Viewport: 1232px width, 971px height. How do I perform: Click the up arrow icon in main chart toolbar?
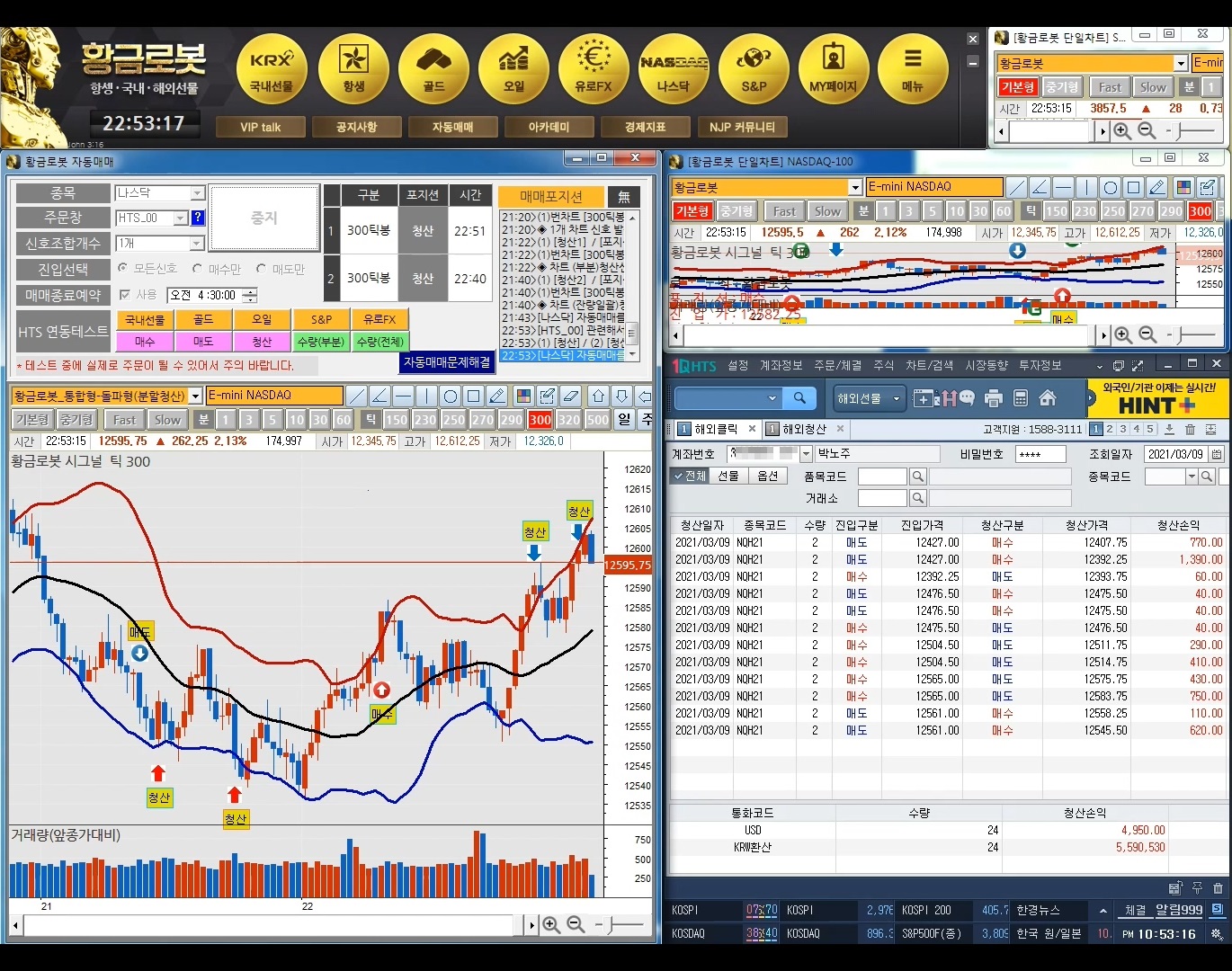point(598,396)
